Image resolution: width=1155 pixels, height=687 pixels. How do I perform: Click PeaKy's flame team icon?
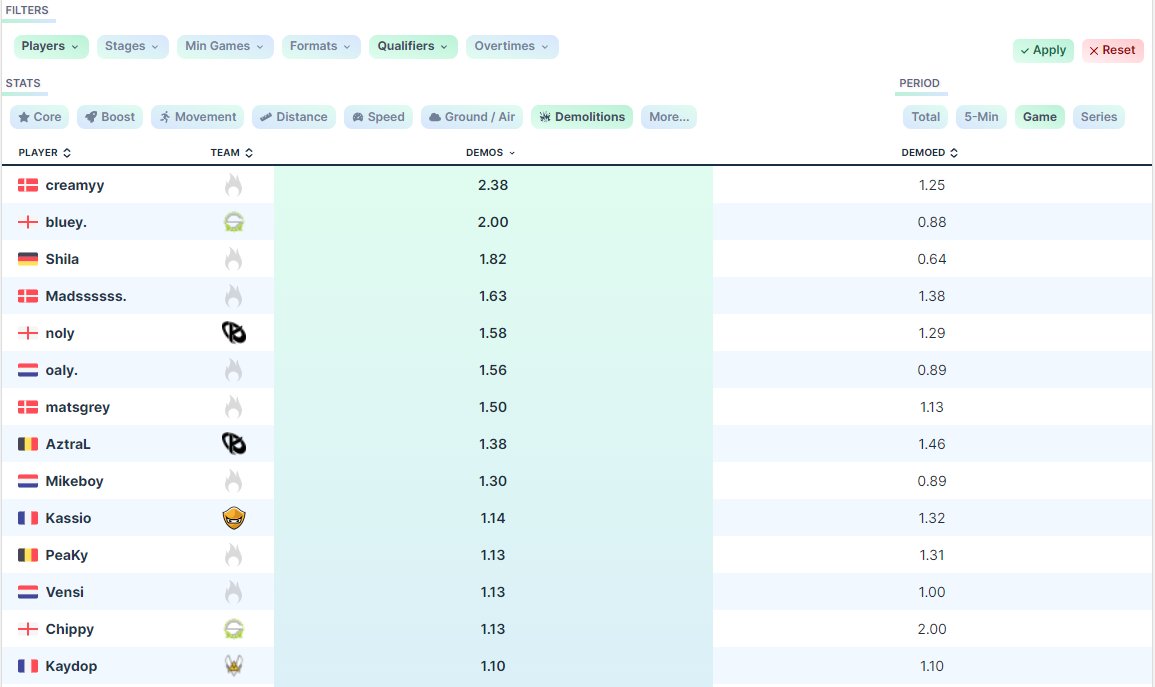(x=234, y=555)
